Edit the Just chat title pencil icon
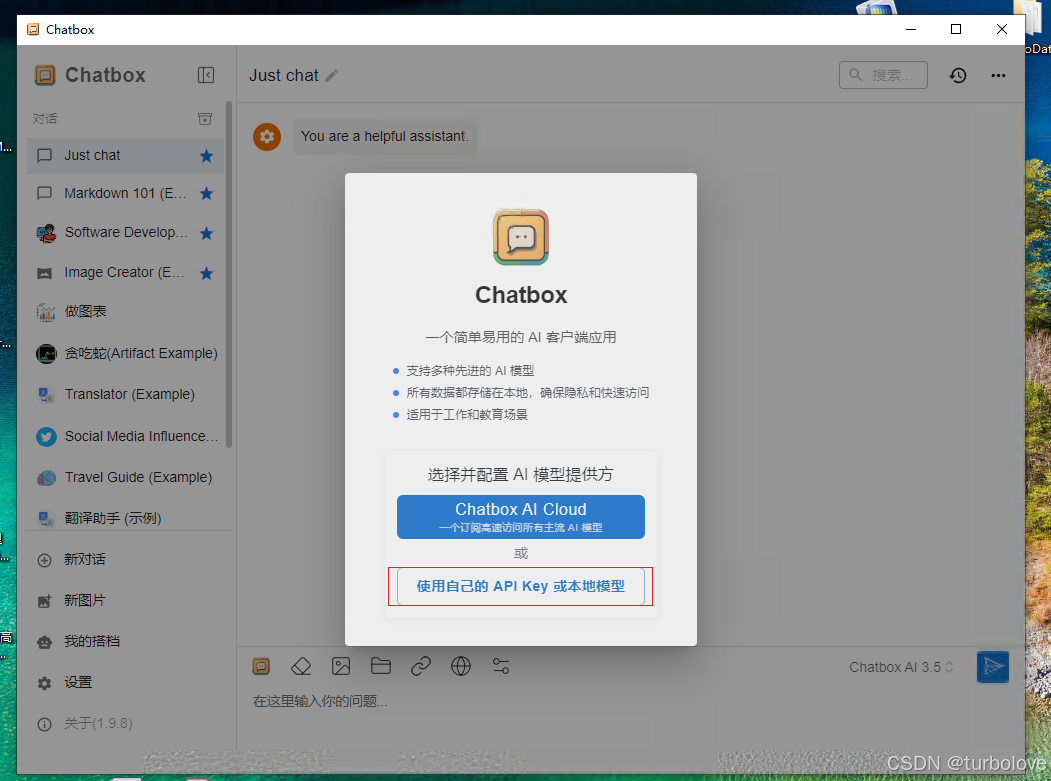Screen dimensions: 1051x781 click(331, 76)
